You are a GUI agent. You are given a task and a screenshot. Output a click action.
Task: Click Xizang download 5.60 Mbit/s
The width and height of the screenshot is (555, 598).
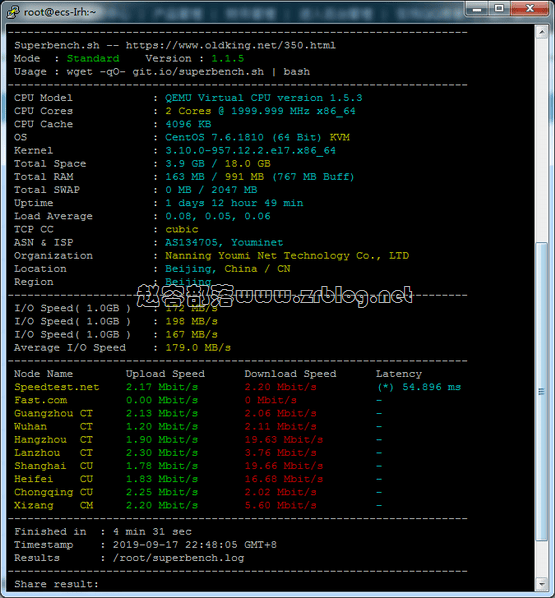tap(280, 505)
